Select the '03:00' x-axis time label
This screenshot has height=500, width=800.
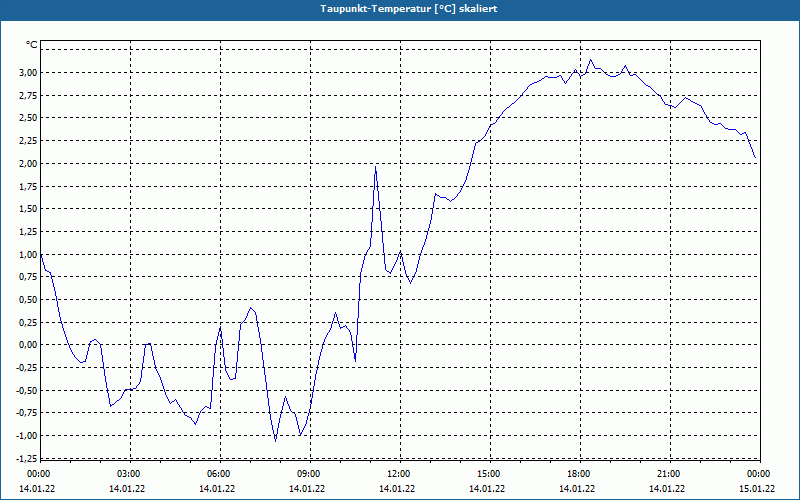[x=128, y=474]
